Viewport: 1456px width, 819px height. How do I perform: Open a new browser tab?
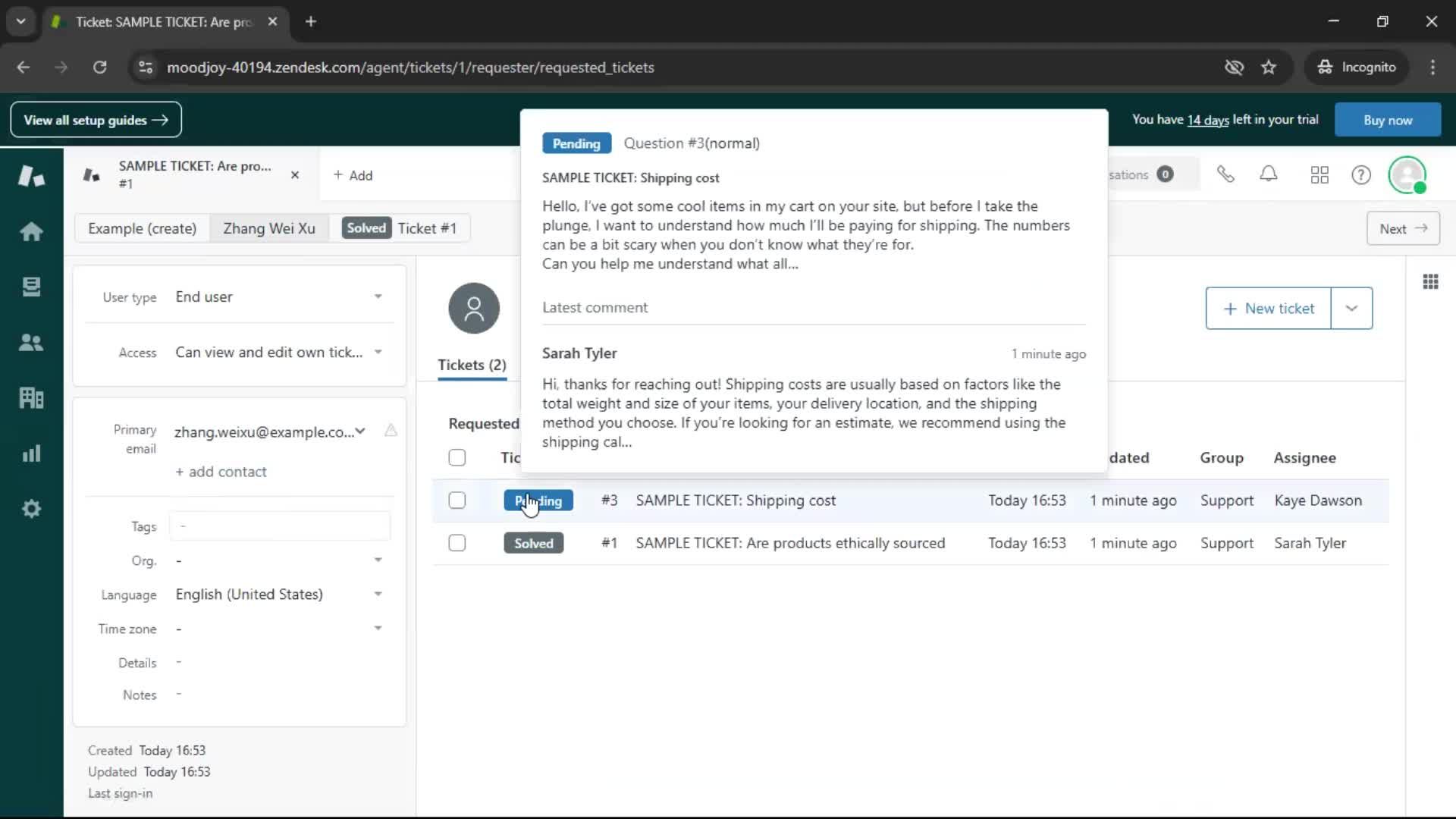coord(311,21)
